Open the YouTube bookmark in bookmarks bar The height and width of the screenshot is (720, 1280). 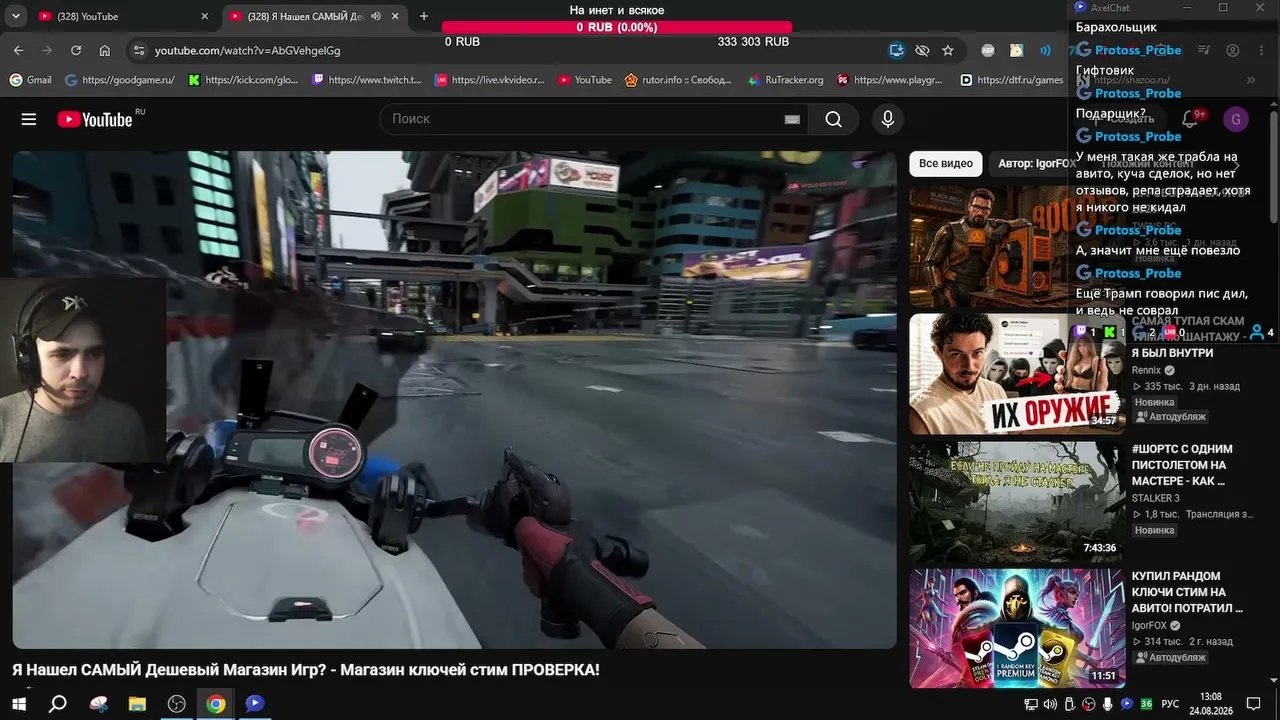click(585, 80)
